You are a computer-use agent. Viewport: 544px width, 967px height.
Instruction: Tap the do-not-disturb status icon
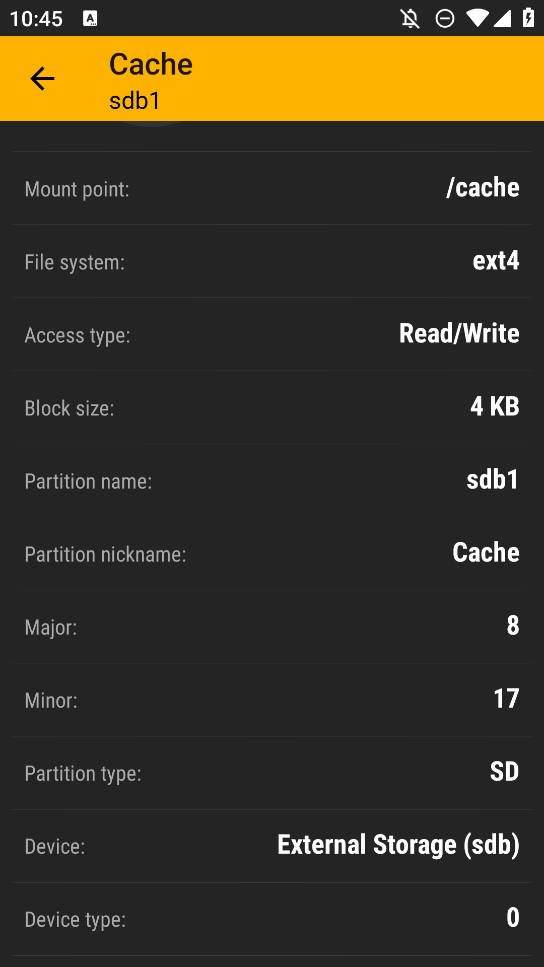point(445,19)
